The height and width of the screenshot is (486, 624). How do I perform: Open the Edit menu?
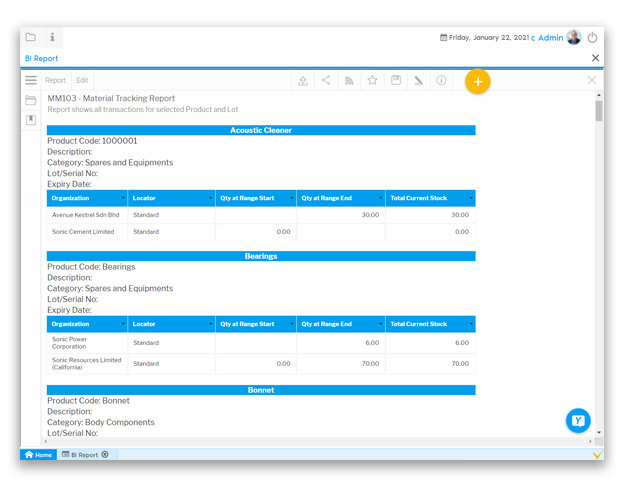(x=82, y=81)
